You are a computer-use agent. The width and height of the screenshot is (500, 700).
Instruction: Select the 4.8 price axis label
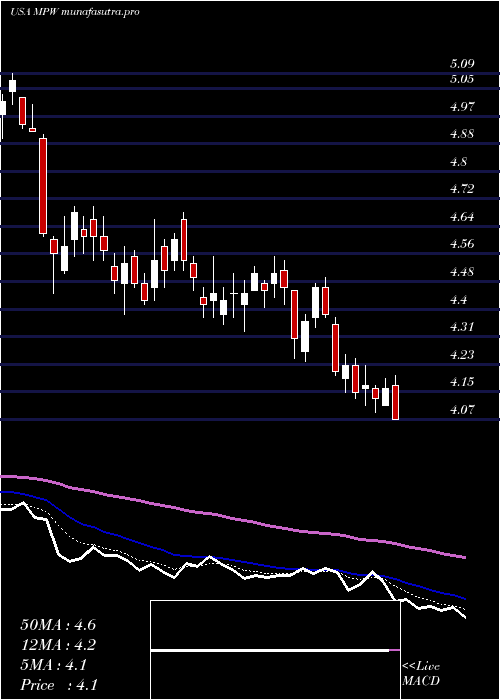tap(458, 162)
